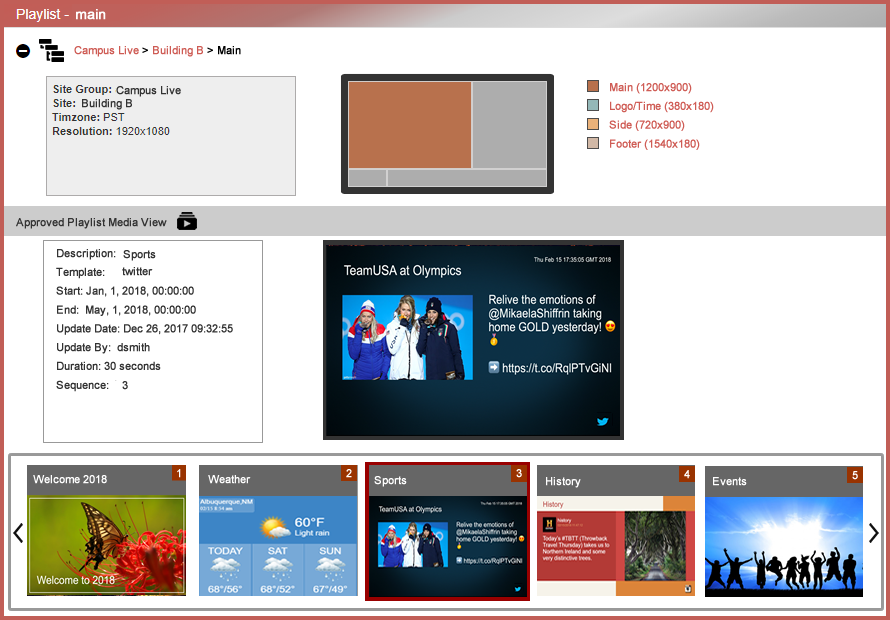Advance playlist carousel with right arrow
The image size is (890, 620).
click(874, 533)
